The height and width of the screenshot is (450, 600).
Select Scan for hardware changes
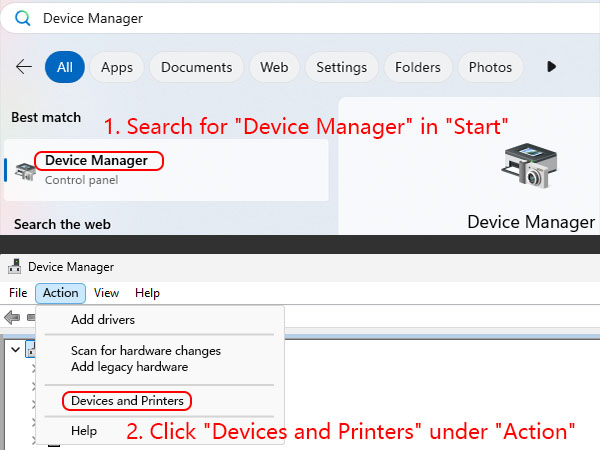click(145, 351)
